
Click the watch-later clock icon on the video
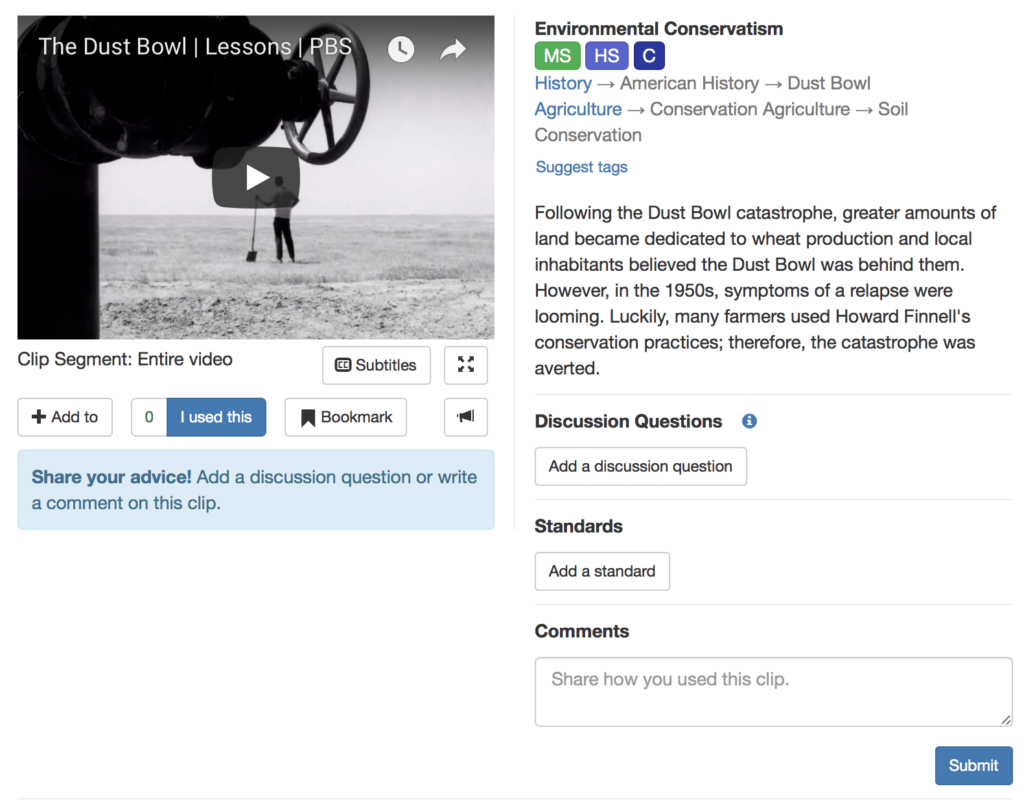pos(401,48)
